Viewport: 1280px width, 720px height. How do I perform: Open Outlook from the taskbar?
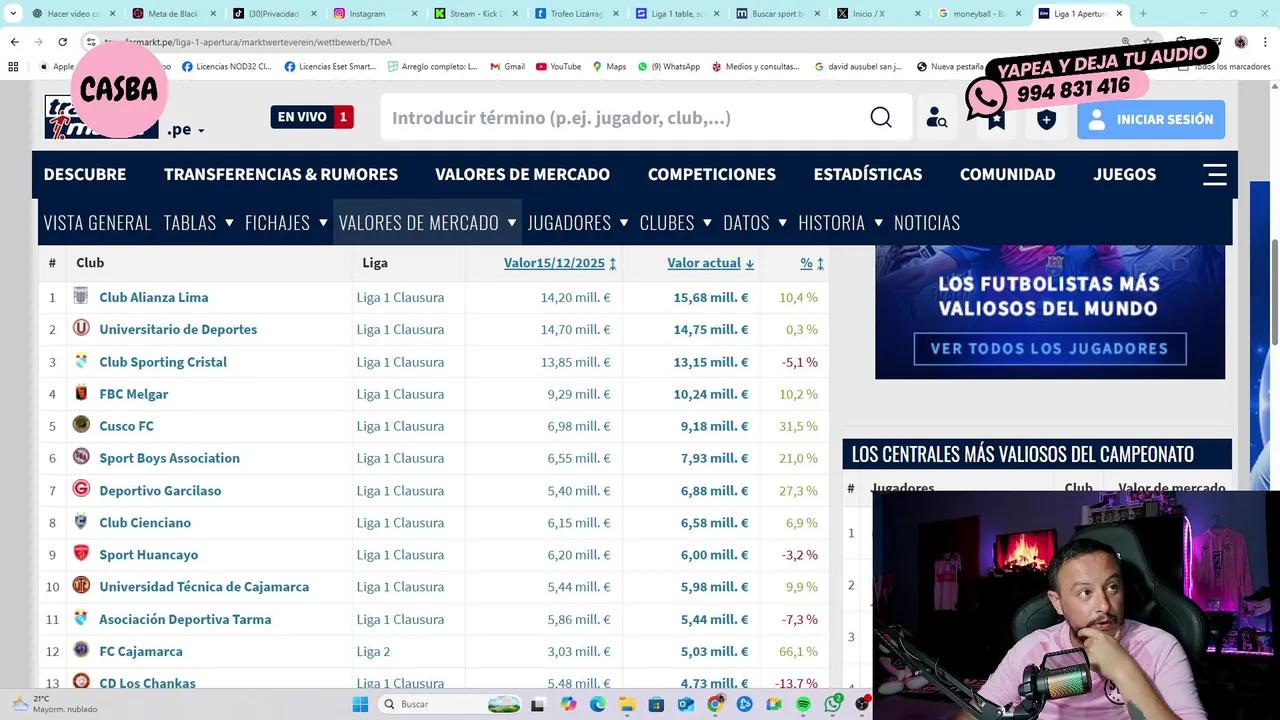[x=686, y=704]
